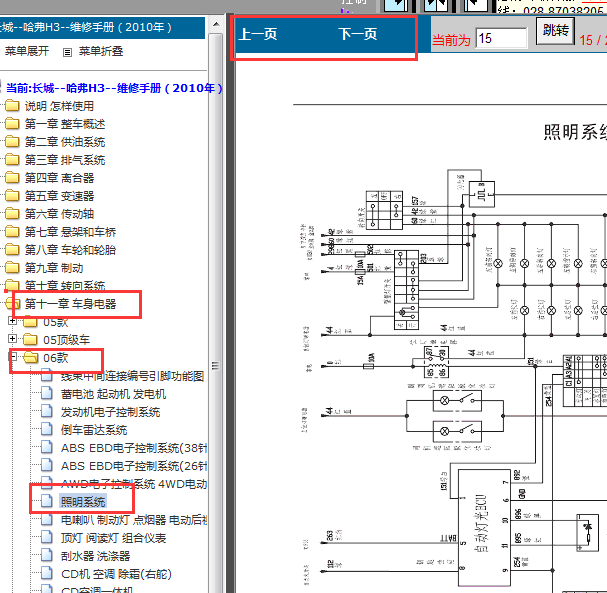Click the open folder icon beside 06款
Screen dimensions: 607x593
[31, 358]
